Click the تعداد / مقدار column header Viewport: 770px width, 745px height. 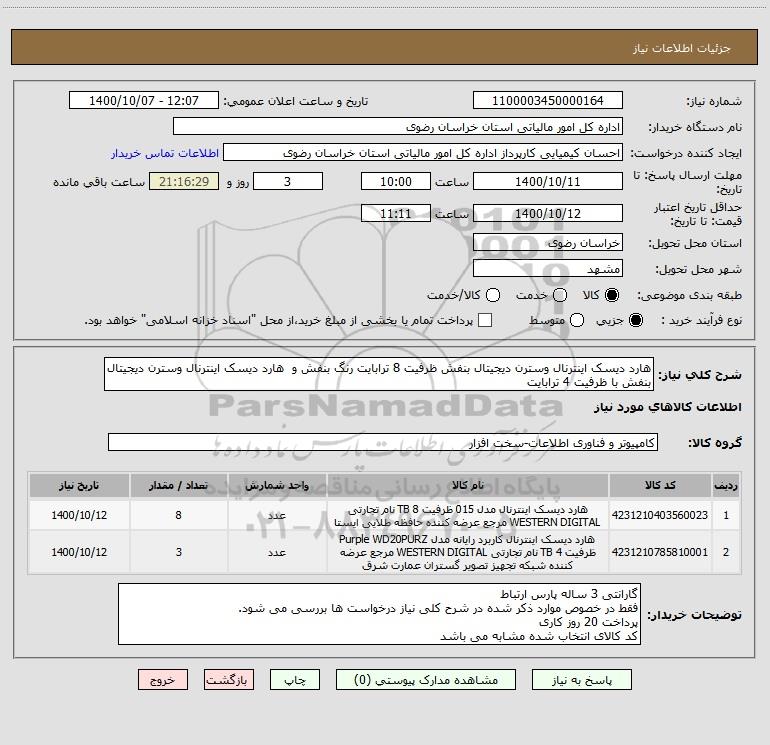click(x=178, y=485)
